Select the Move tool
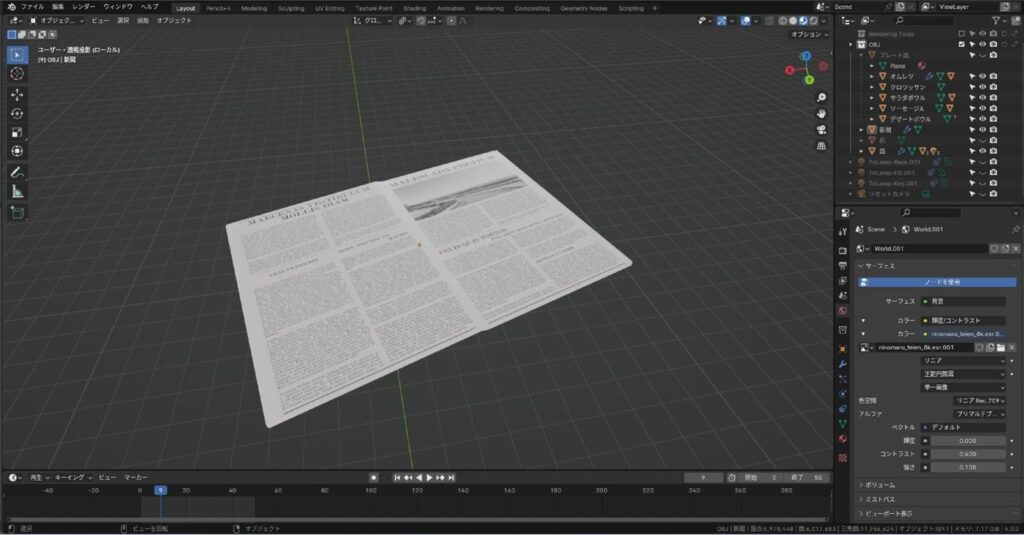Image resolution: width=1024 pixels, height=535 pixels. [x=17, y=95]
